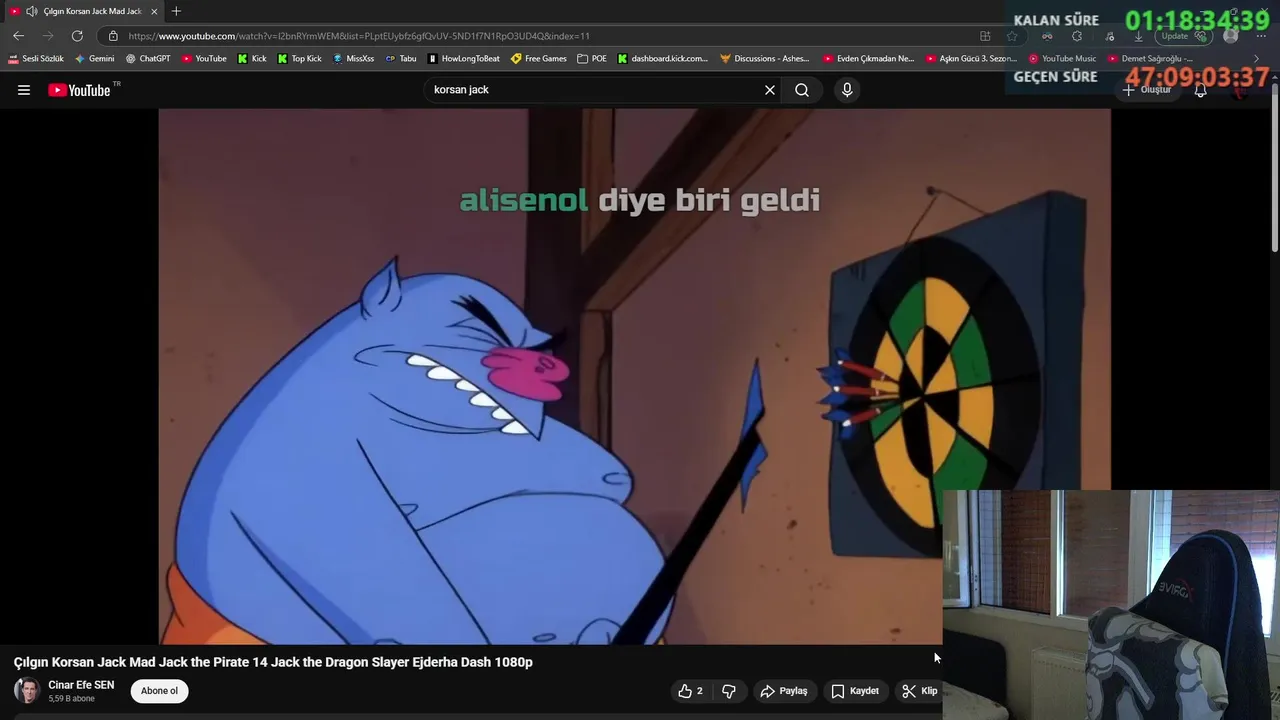Open the YouTube bookmark
The width and height of the screenshot is (1280, 720).
tap(204, 59)
